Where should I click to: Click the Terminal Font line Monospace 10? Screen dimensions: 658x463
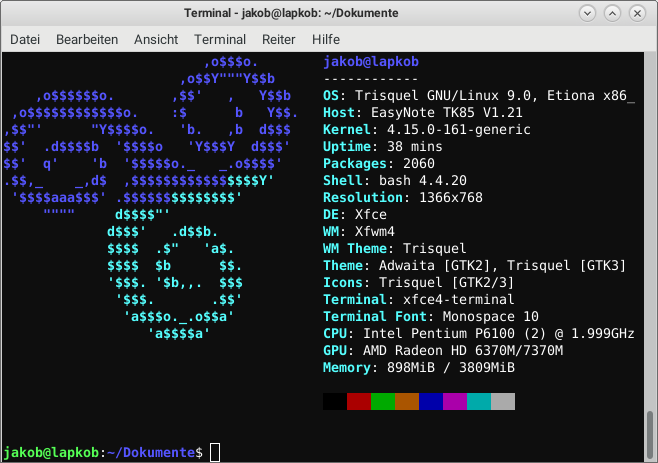431,317
